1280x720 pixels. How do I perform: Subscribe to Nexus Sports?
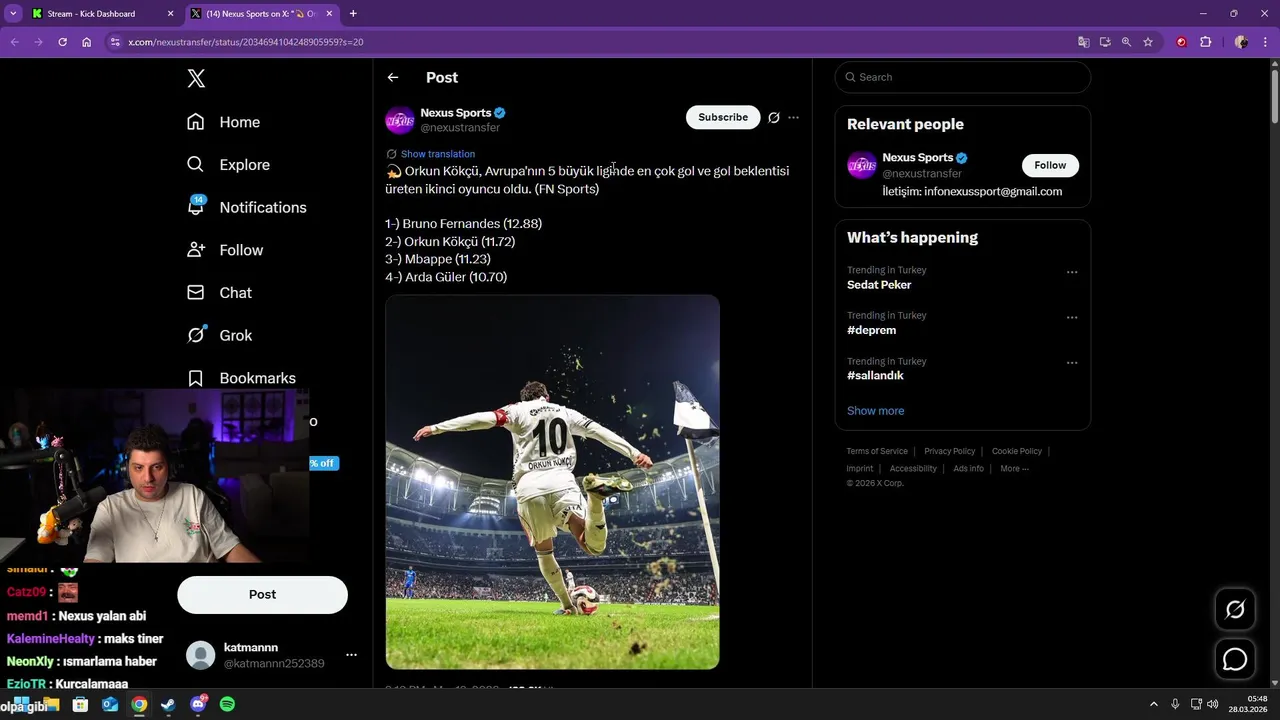click(x=723, y=117)
